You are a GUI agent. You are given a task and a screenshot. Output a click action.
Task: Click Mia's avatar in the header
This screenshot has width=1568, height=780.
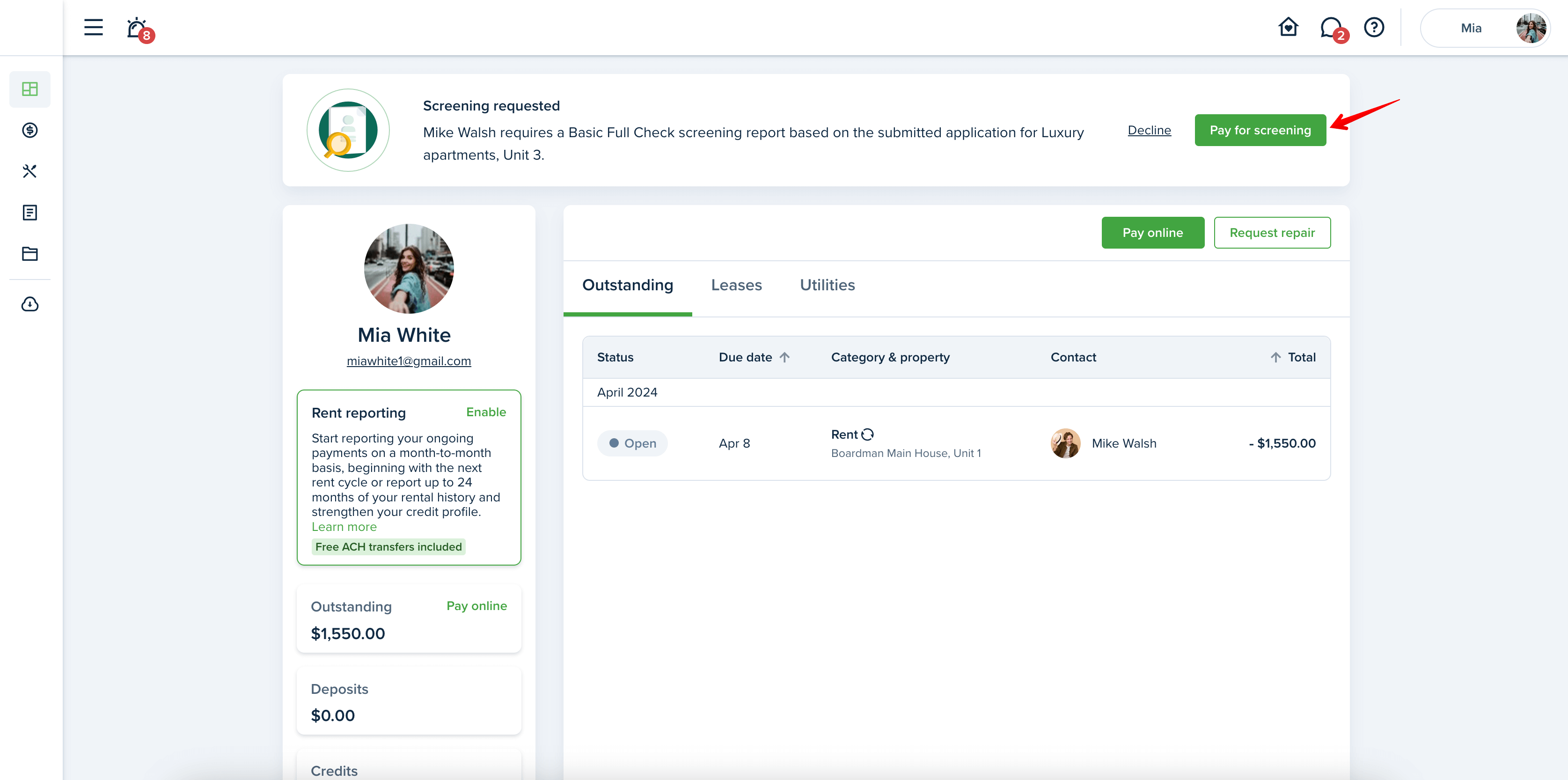[1531, 28]
